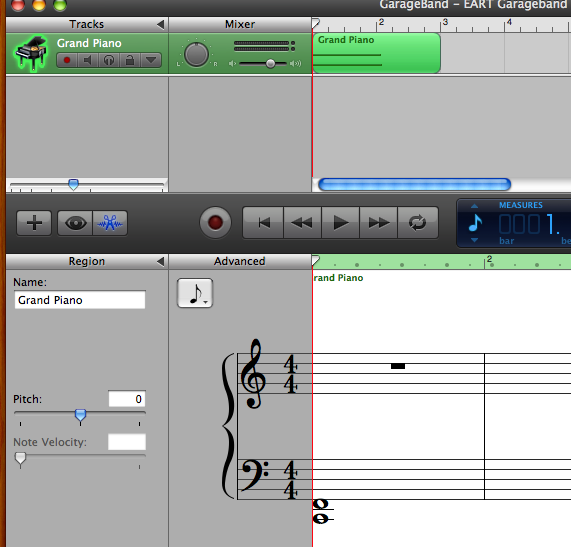
Task: Adjust the region Pitch slider
Action: coord(80,415)
